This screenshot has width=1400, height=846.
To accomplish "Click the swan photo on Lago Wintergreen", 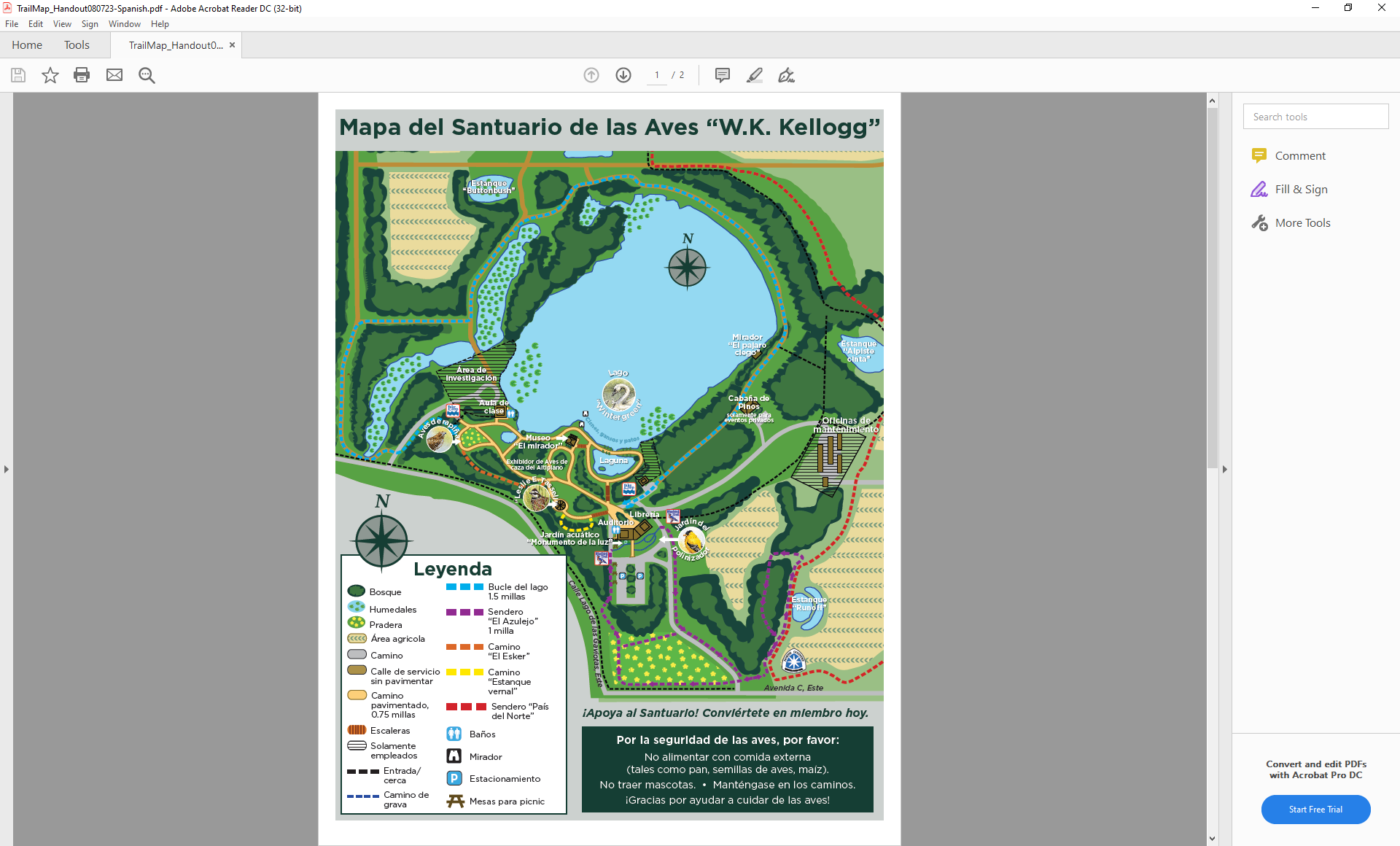I will tap(619, 396).
